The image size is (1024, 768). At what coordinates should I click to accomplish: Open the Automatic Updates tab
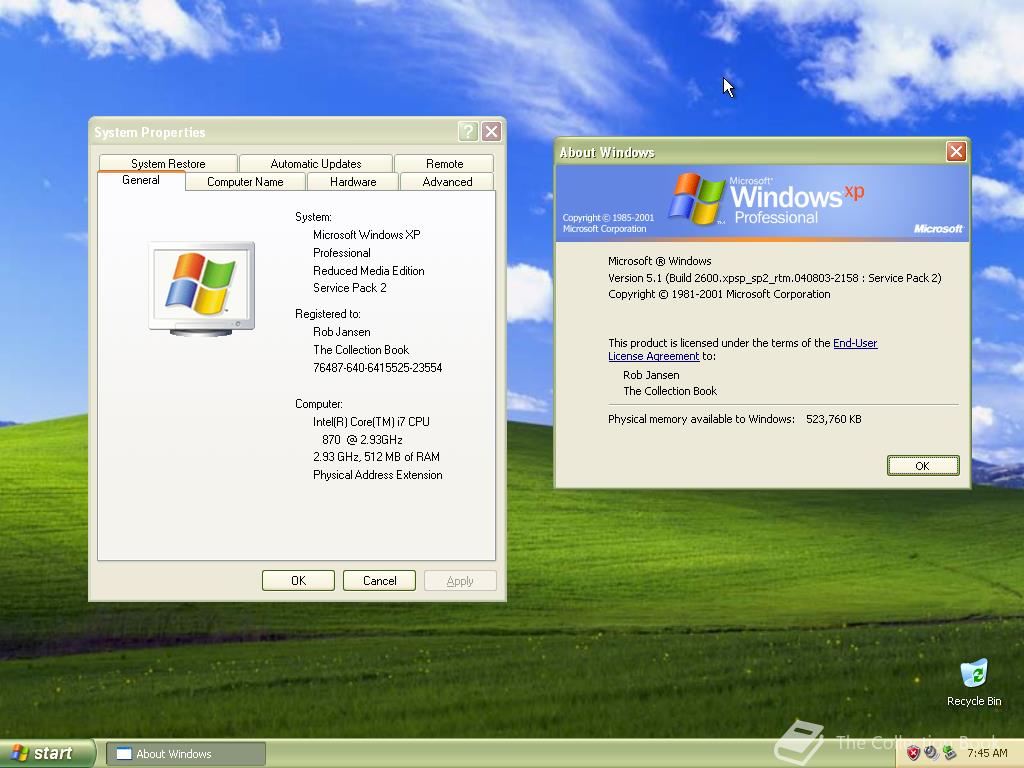[x=316, y=163]
